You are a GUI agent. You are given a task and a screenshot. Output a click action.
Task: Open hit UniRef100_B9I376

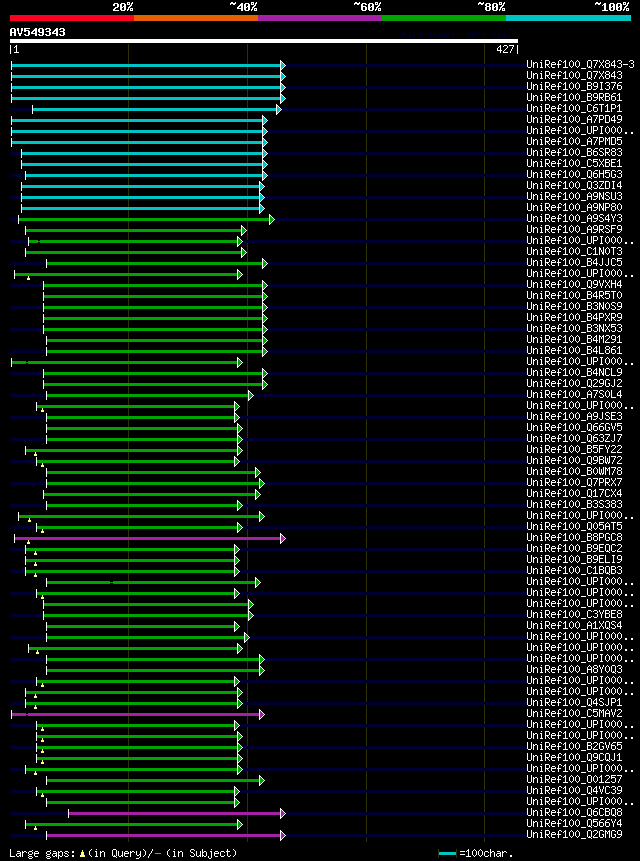(x=574, y=87)
